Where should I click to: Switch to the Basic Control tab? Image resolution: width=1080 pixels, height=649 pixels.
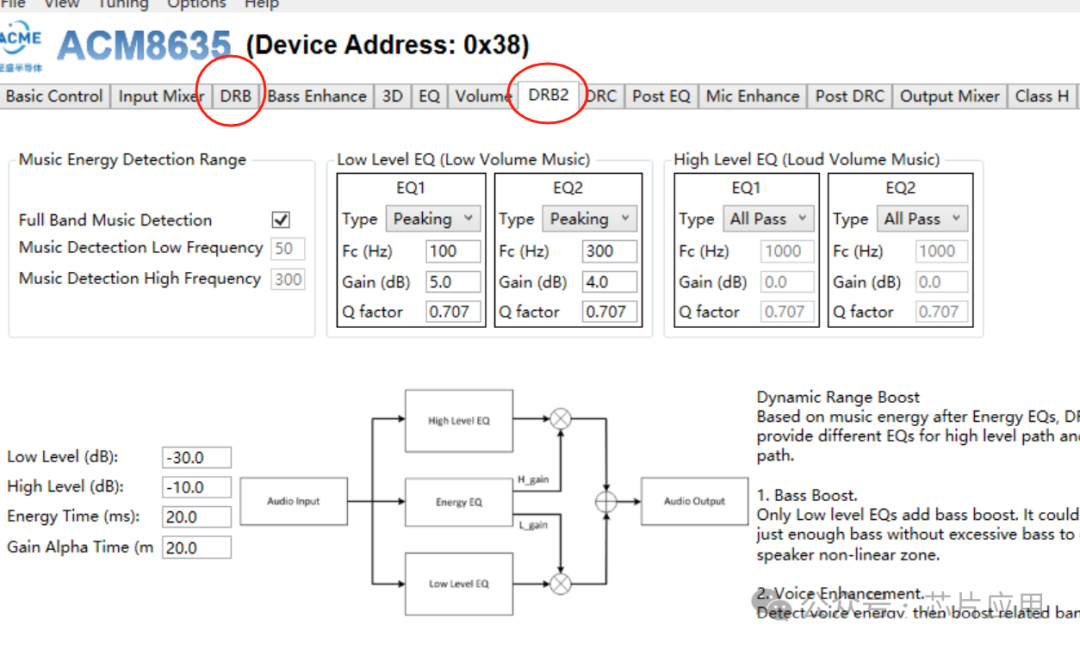(x=54, y=97)
